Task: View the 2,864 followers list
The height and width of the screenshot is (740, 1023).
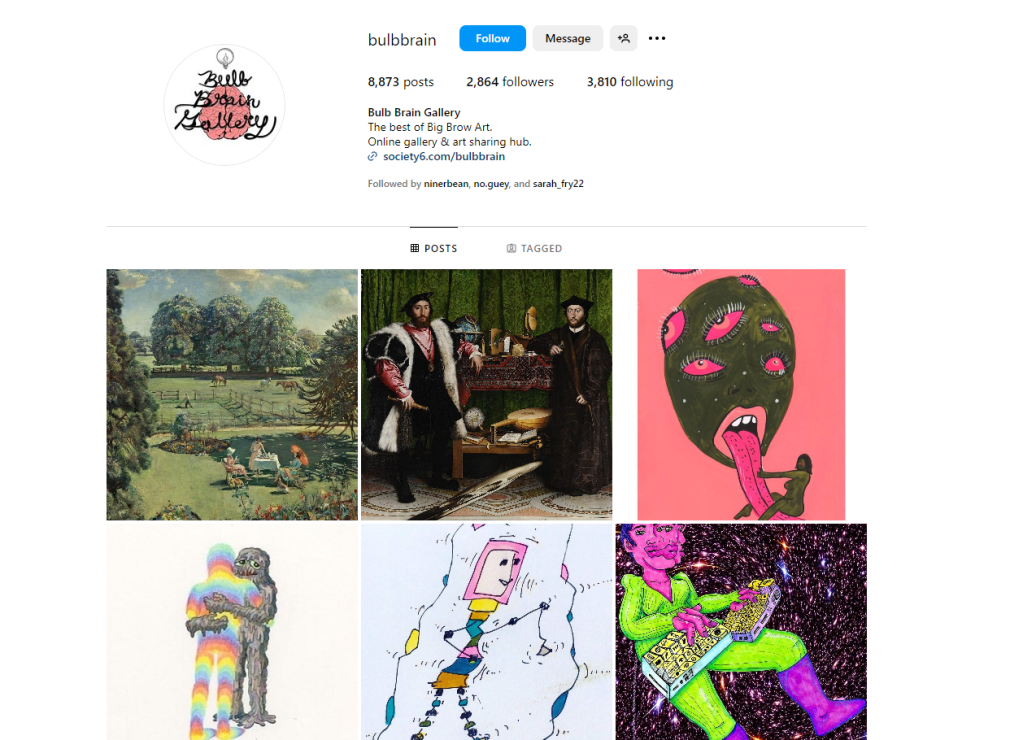Action: 510,82
